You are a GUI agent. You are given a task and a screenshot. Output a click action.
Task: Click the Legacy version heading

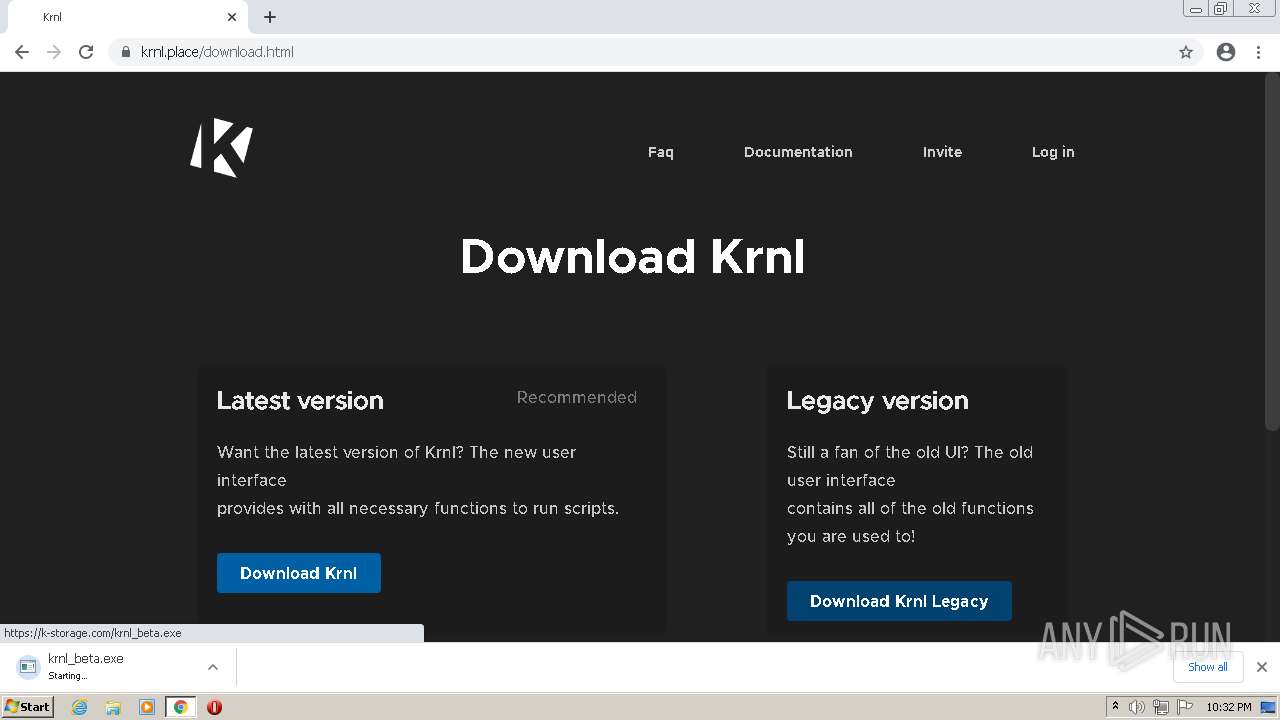(877, 401)
